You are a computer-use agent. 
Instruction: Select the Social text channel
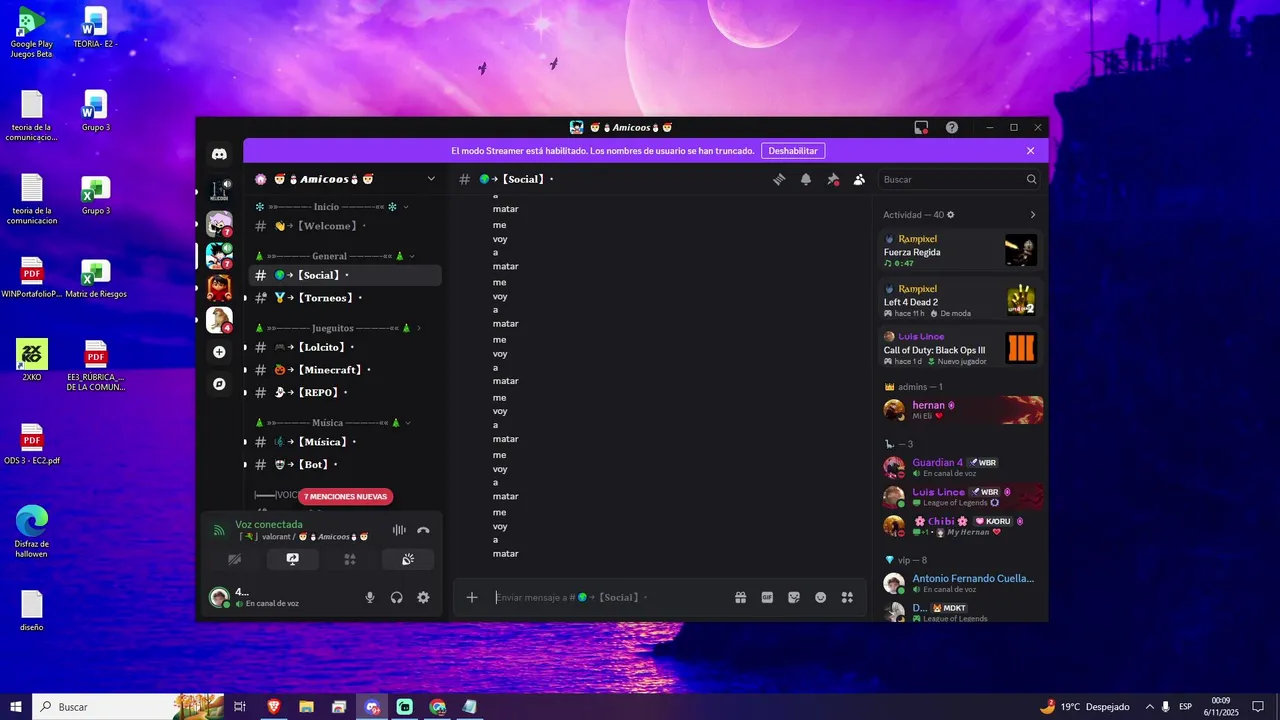pyautogui.click(x=345, y=275)
